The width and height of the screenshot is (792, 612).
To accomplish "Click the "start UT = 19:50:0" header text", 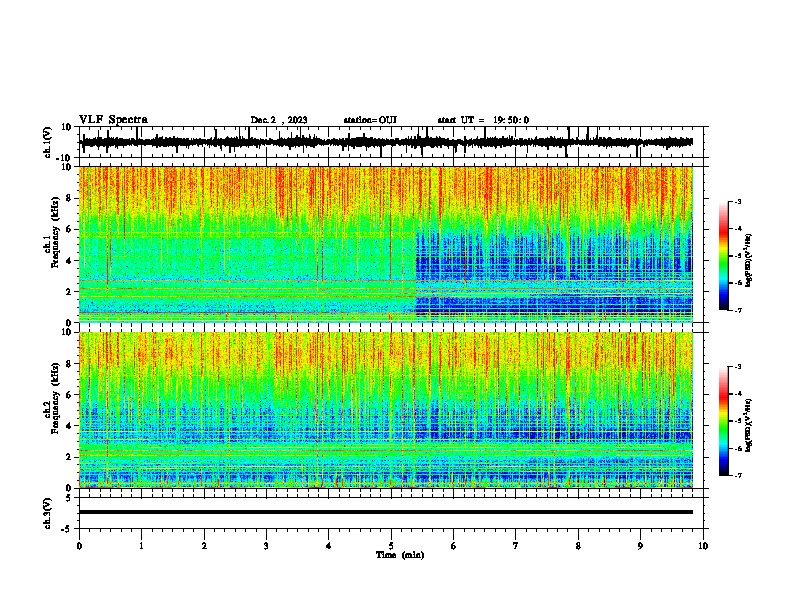I will coord(483,120).
